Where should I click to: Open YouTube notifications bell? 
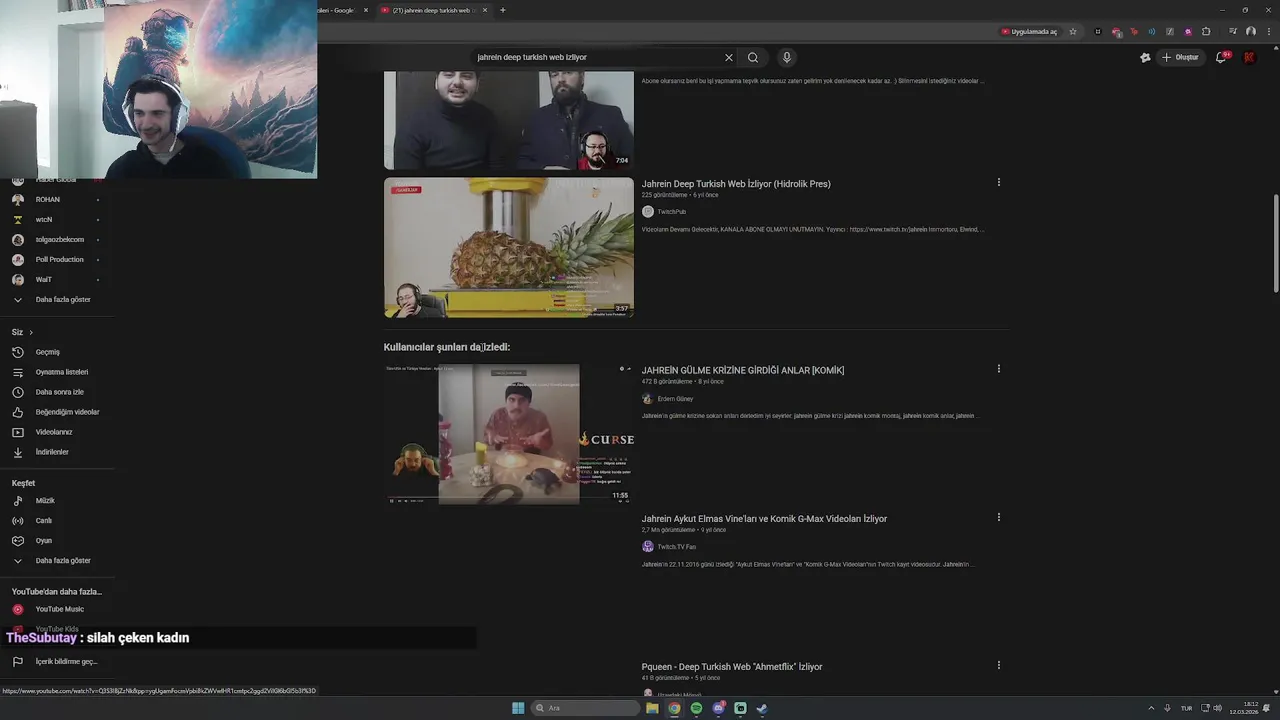pos(1221,57)
